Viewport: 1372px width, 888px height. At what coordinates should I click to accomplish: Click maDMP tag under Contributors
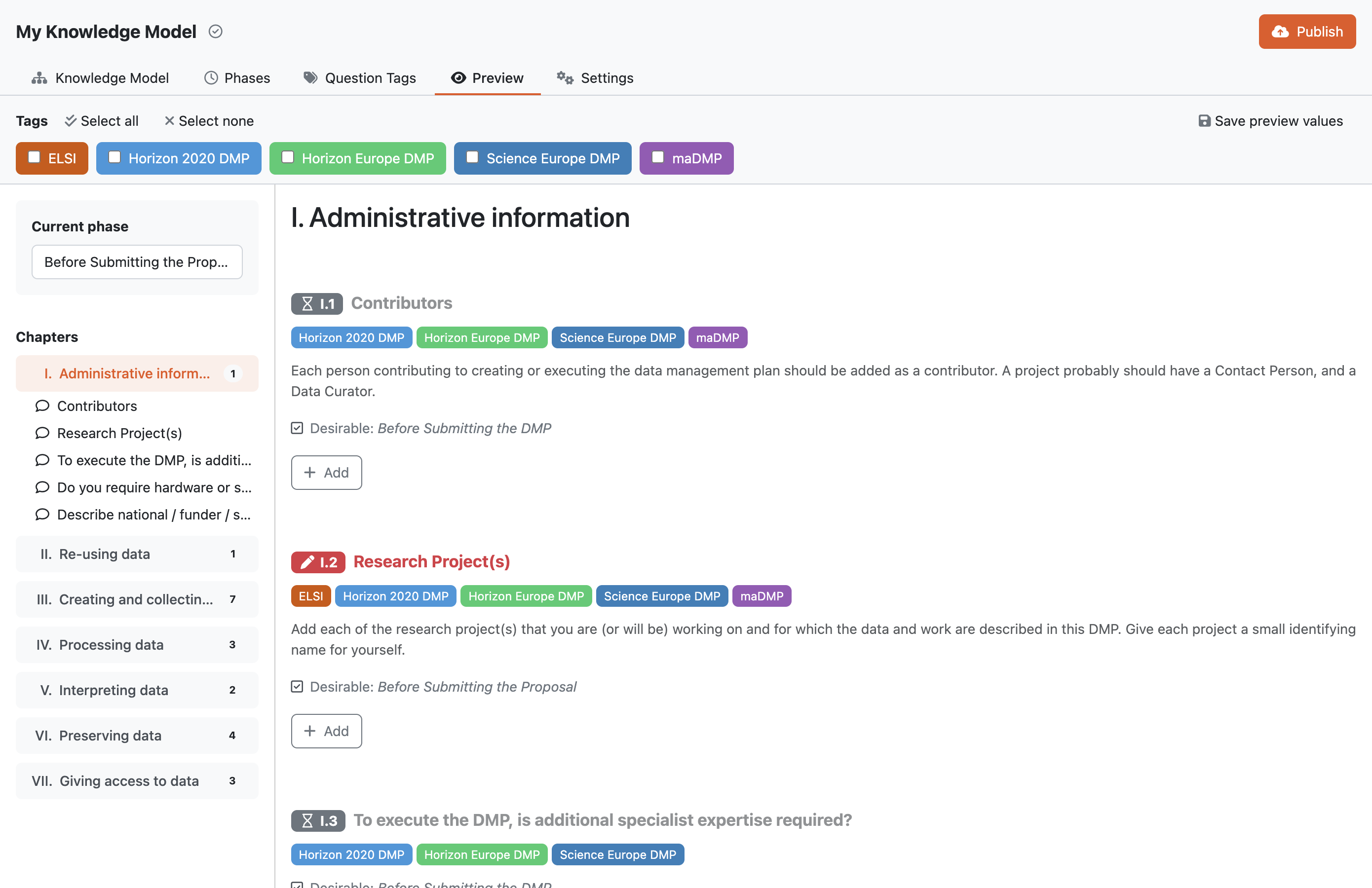[718, 337]
